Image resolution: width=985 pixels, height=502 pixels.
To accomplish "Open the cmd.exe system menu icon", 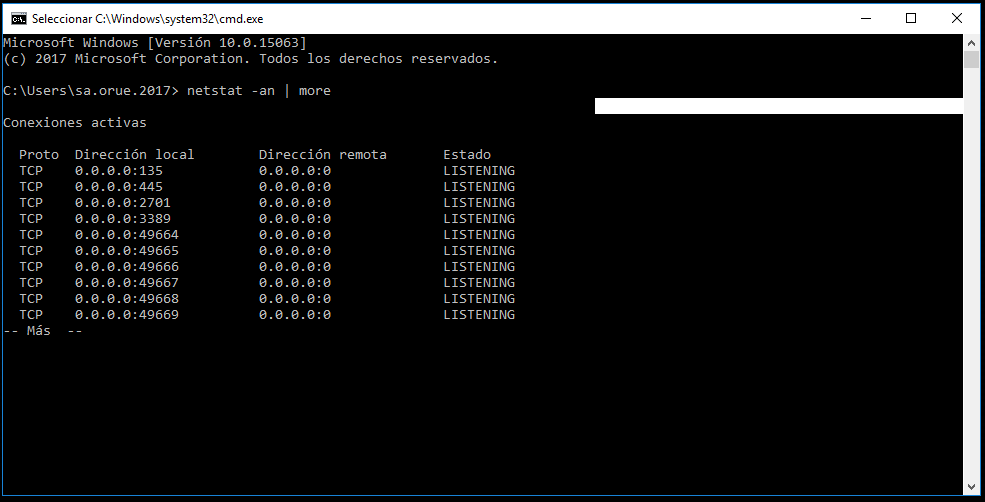I will (x=19, y=18).
